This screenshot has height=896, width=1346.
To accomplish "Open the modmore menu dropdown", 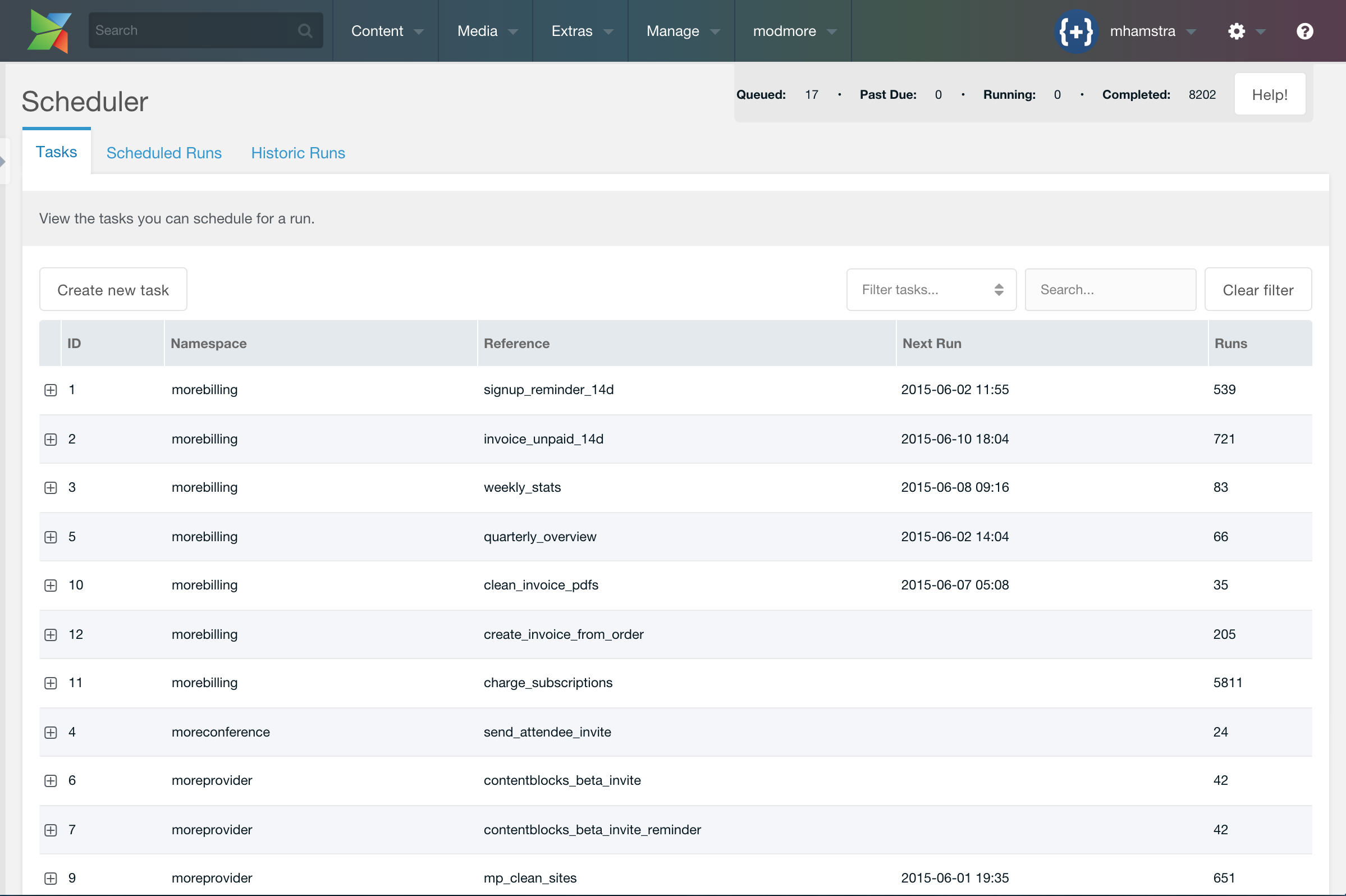I will click(x=793, y=31).
